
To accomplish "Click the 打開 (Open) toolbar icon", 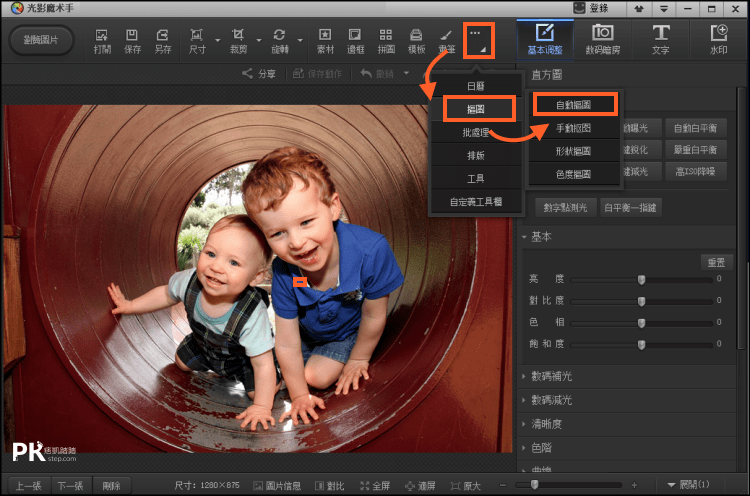I will point(101,35).
